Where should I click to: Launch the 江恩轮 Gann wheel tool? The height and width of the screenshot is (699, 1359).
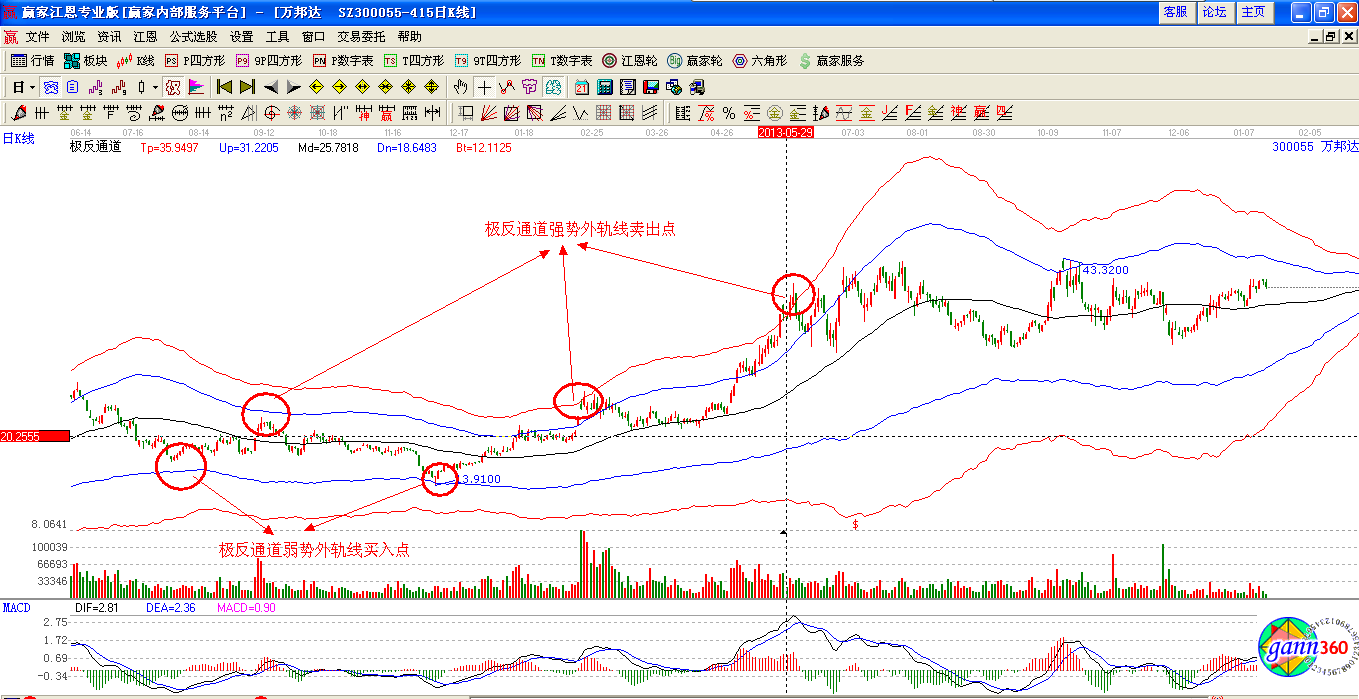point(630,61)
